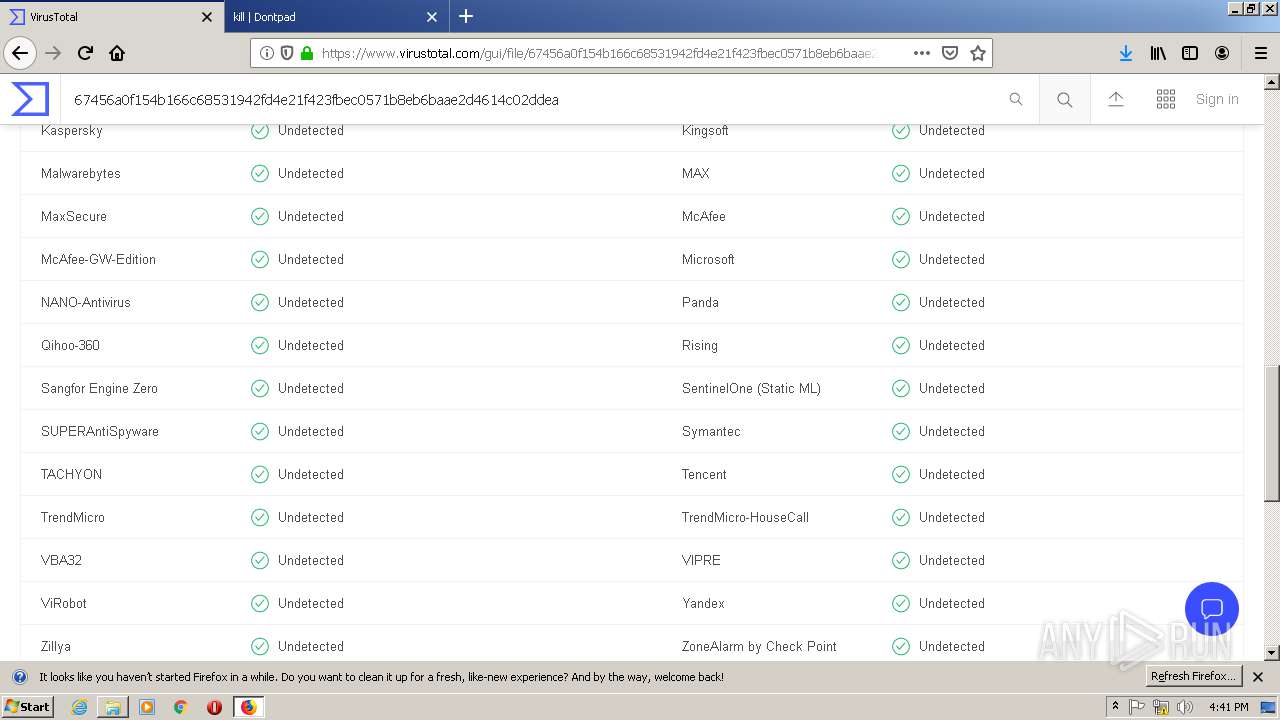Viewport: 1280px width, 720px height.
Task: Click the Malwarebytes engine name
Action: (81, 174)
